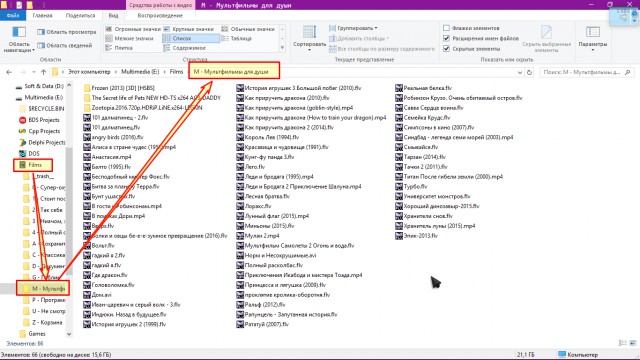The height and width of the screenshot is (360, 640).
Task: Open the Group by dropdown
Action: (353, 28)
